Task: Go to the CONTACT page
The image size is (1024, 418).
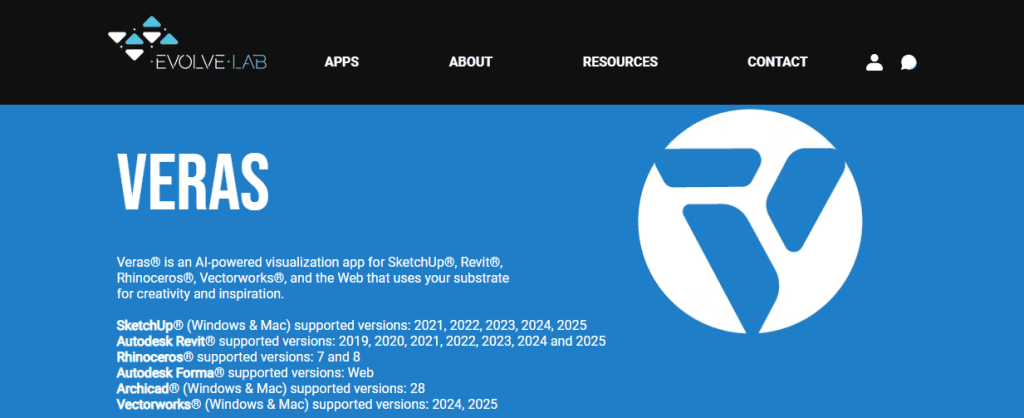Action: (777, 62)
